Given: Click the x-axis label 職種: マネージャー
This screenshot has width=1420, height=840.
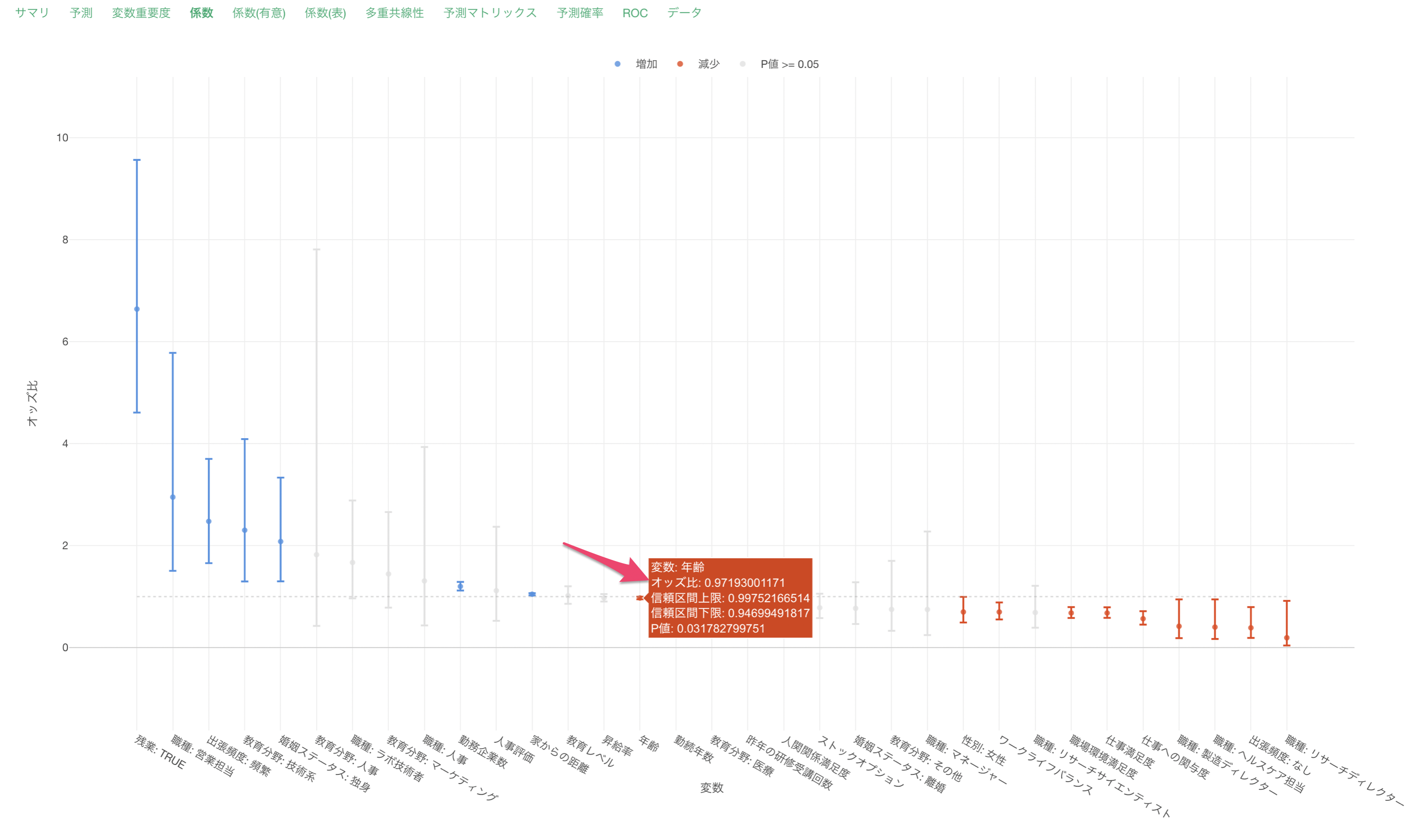Looking at the screenshot, I should click(x=966, y=760).
